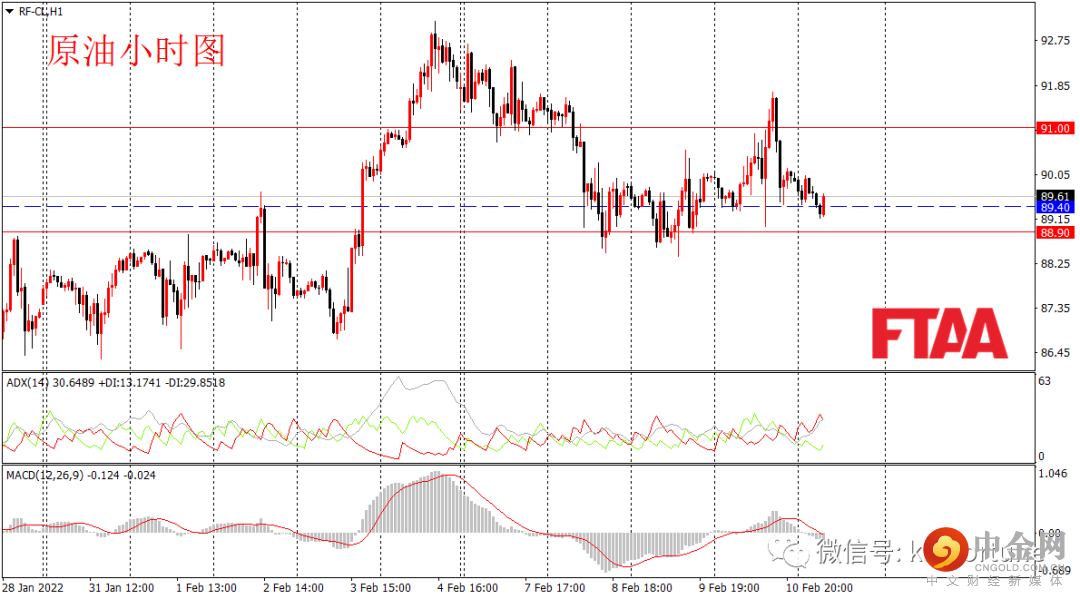Click the 1.046 MACD scale value
Screen dimensions: 1080x599
point(1053,474)
